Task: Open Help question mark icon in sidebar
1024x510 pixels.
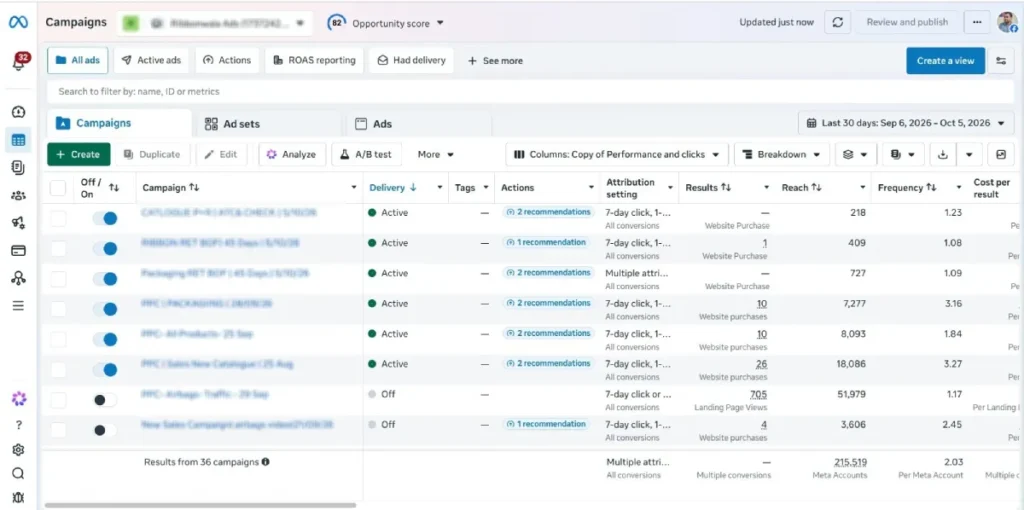Action: pyautogui.click(x=18, y=425)
